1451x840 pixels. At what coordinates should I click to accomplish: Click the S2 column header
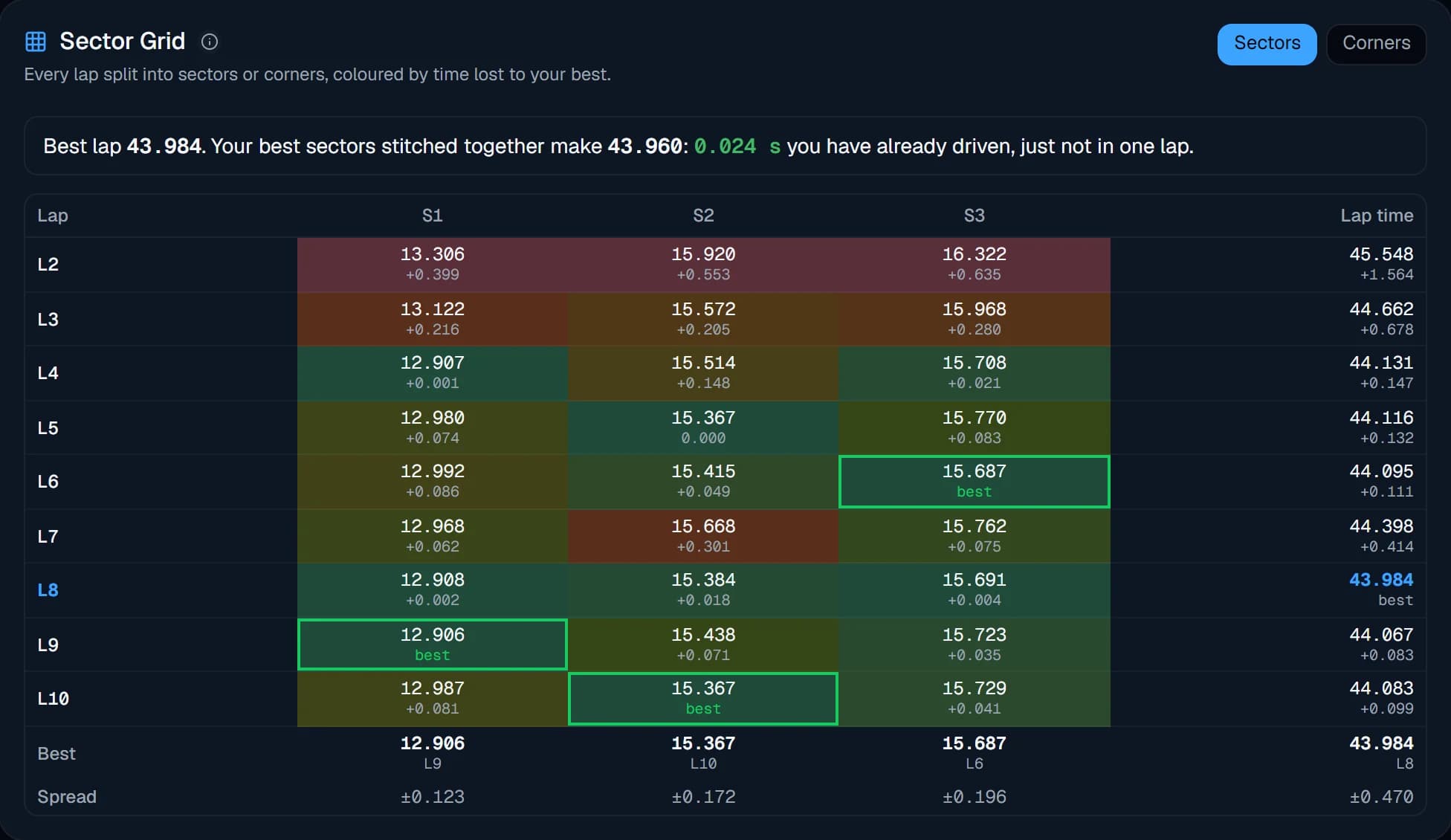[x=703, y=216]
